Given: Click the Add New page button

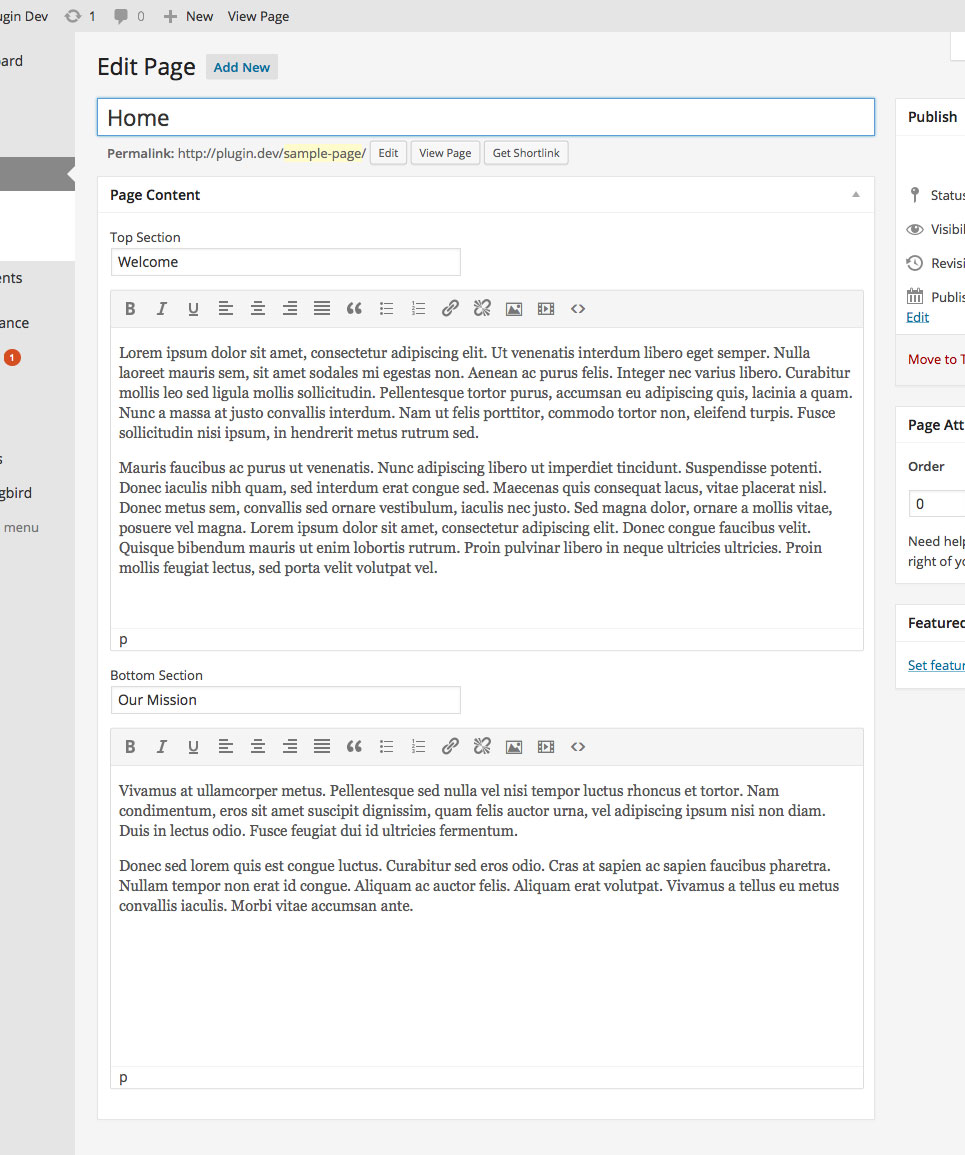Looking at the screenshot, I should tap(242, 67).
